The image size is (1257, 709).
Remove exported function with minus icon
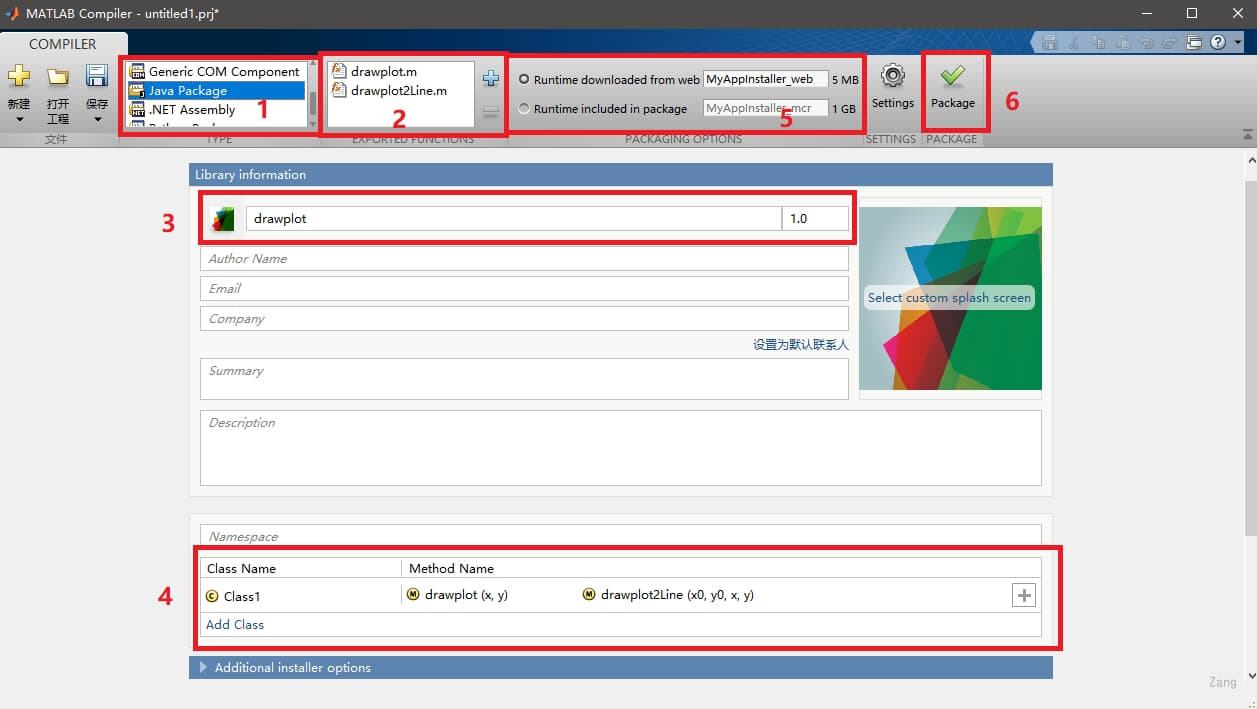point(490,113)
